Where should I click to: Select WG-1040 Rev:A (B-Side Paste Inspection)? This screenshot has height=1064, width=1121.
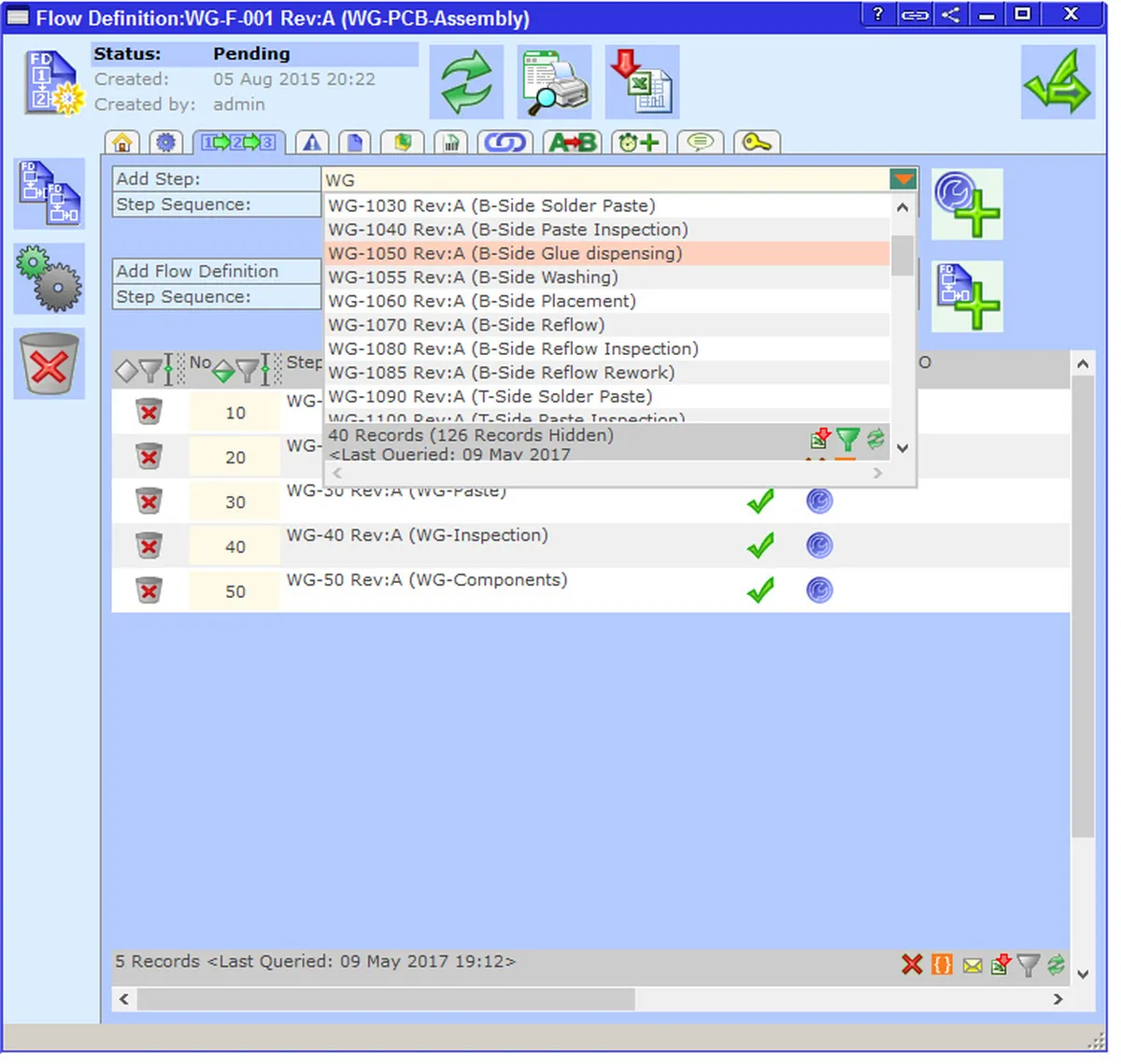(x=607, y=230)
